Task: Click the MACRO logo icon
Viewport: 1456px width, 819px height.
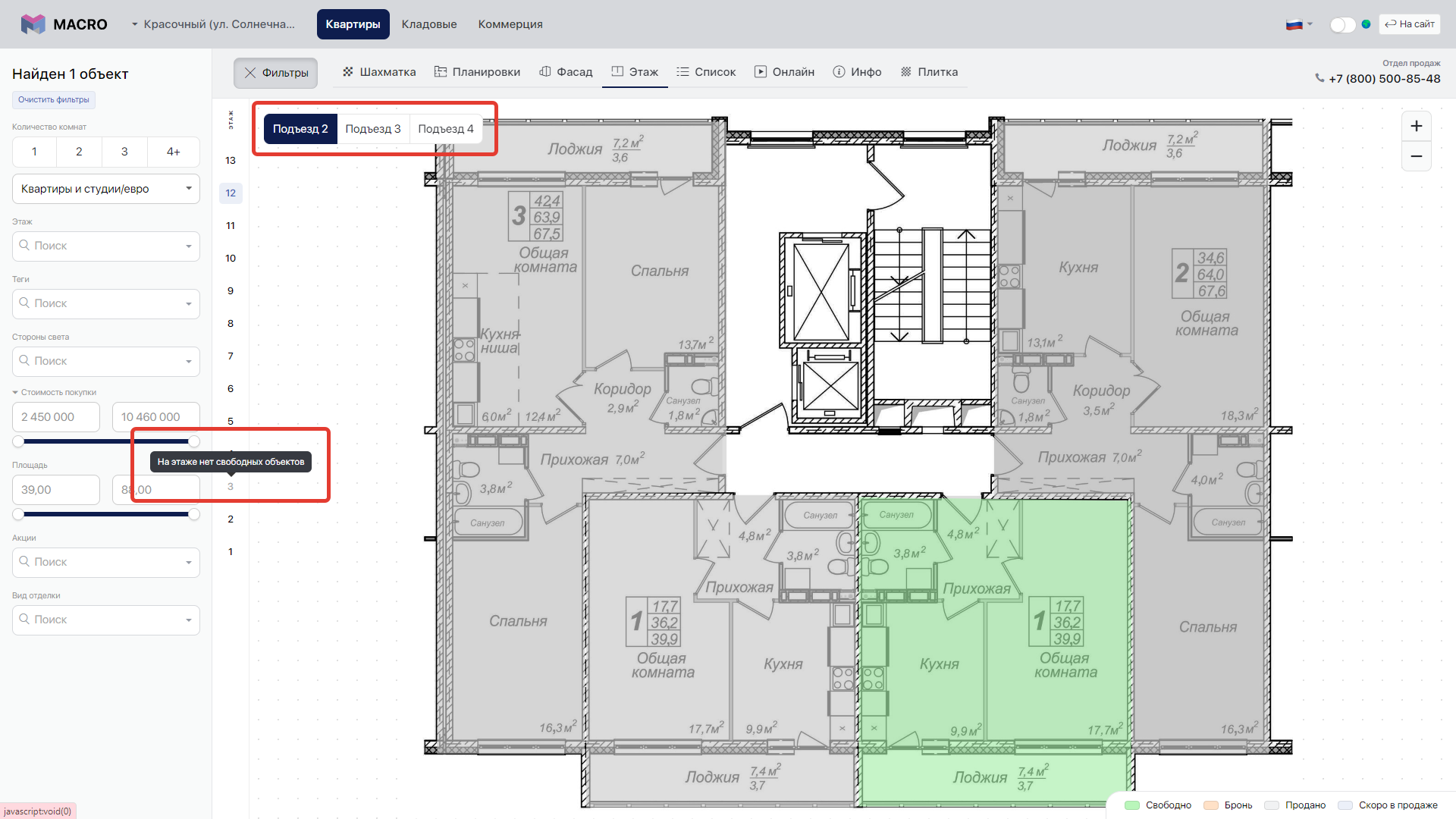Action: (x=33, y=24)
